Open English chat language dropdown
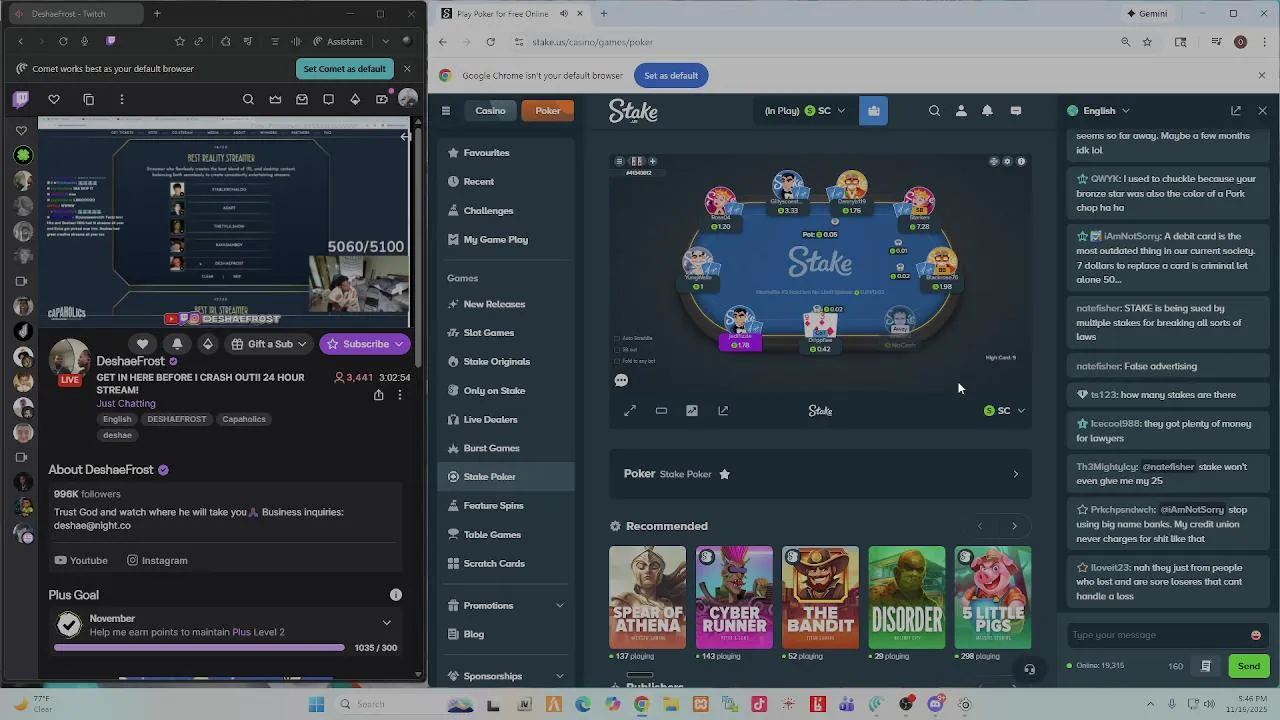Image resolution: width=1280 pixels, height=720 pixels. (x=1098, y=111)
